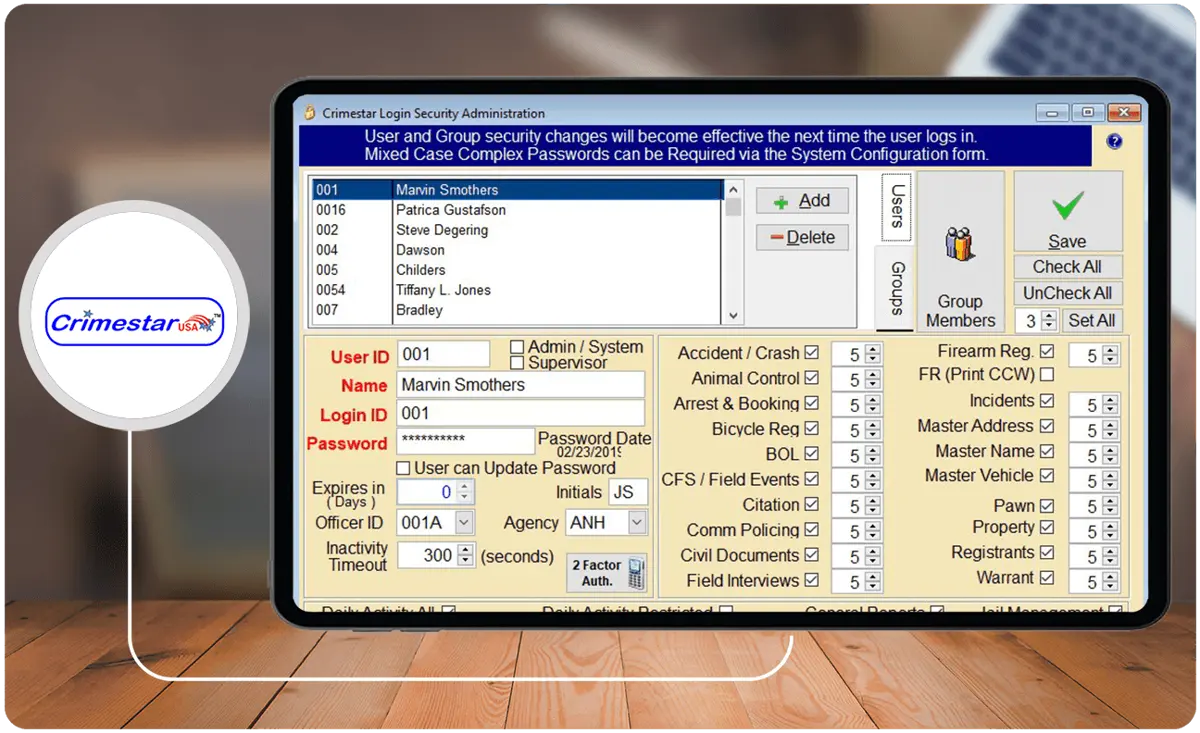Viewport: 1200px width, 733px height.
Task: Toggle the Admin / System checkbox
Action: (517, 347)
